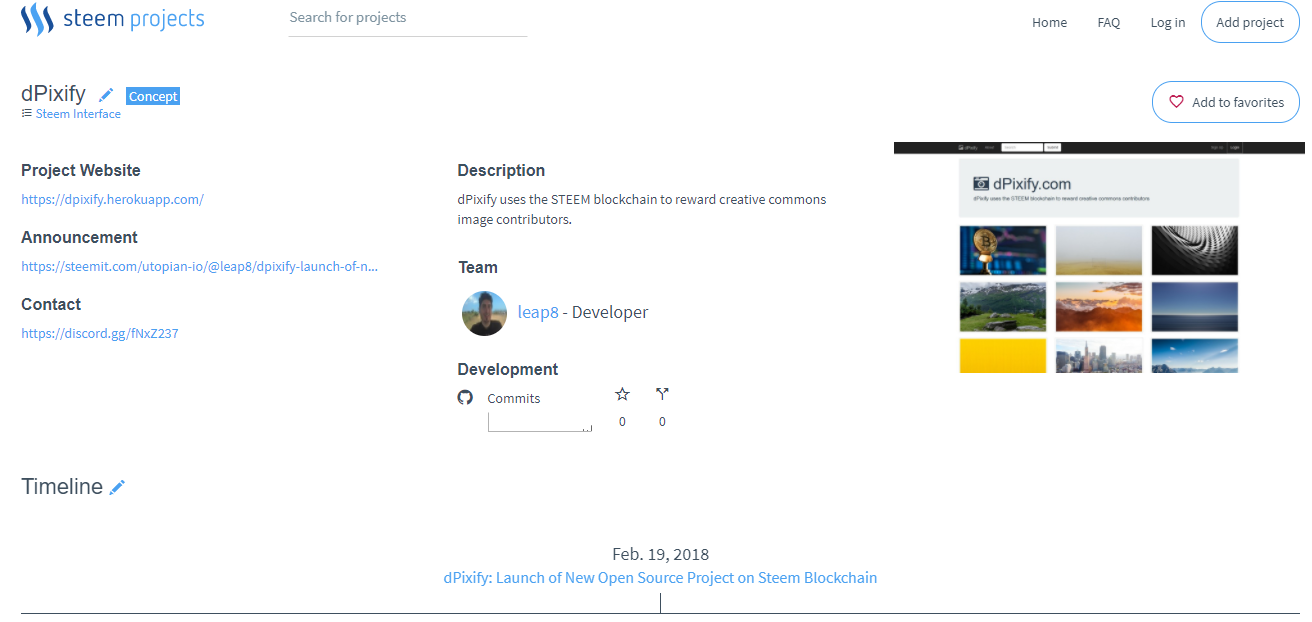Click the Steem Projects logo icon
This screenshot has width=1312, height=622.
pyautogui.click(x=37, y=19)
